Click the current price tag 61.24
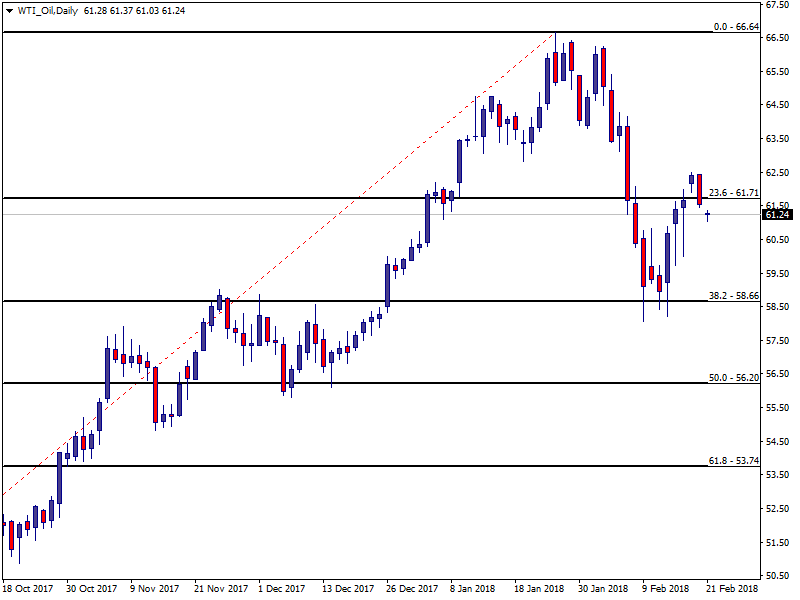This screenshot has width=800, height=600. point(778,215)
